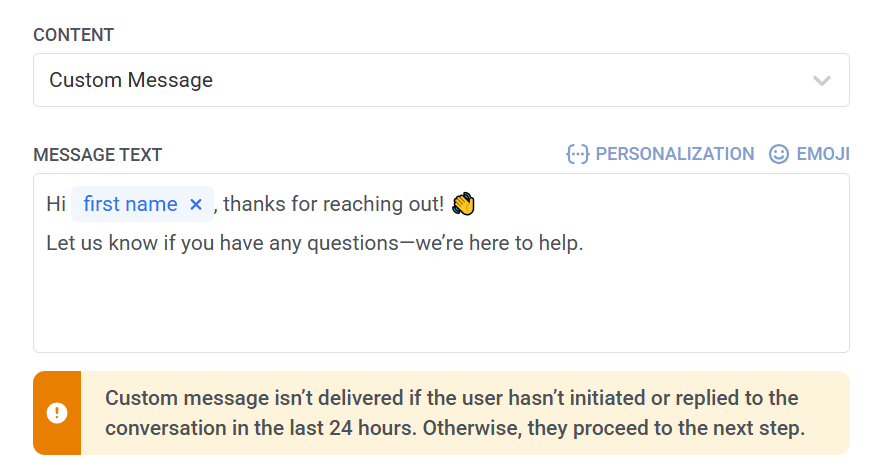The height and width of the screenshot is (476, 880).
Task: Click the smiley face Emoji icon
Action: pos(779,154)
